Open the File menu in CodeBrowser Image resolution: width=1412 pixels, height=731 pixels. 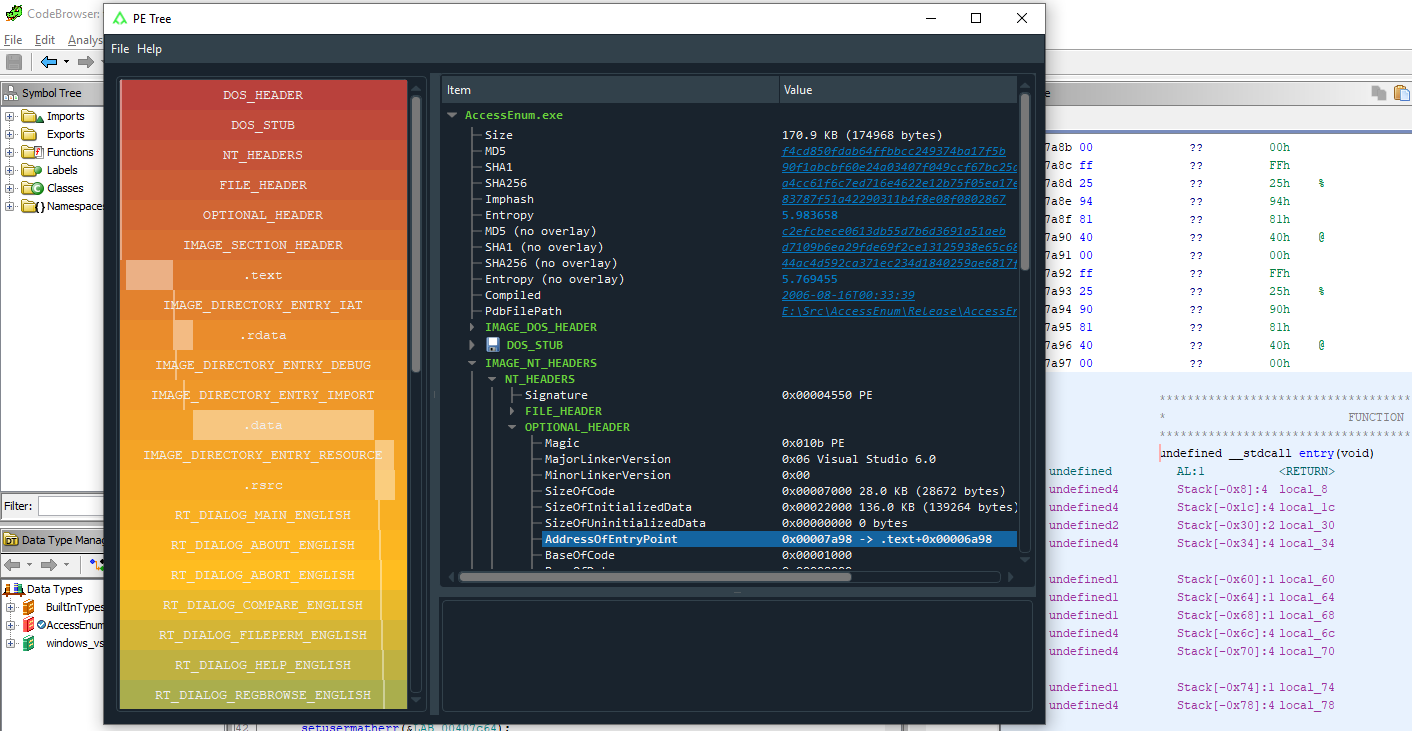click(13, 40)
